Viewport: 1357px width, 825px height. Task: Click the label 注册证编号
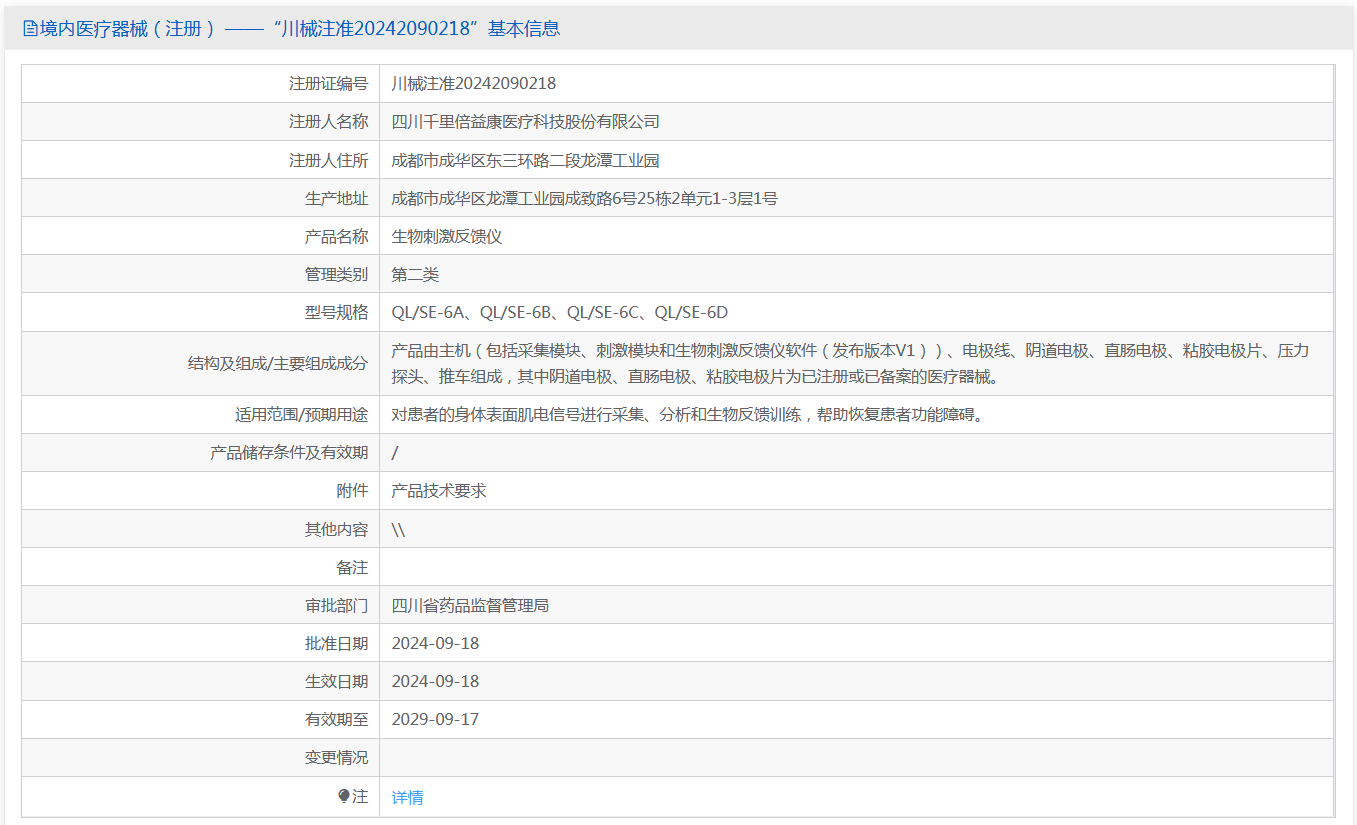[x=328, y=84]
